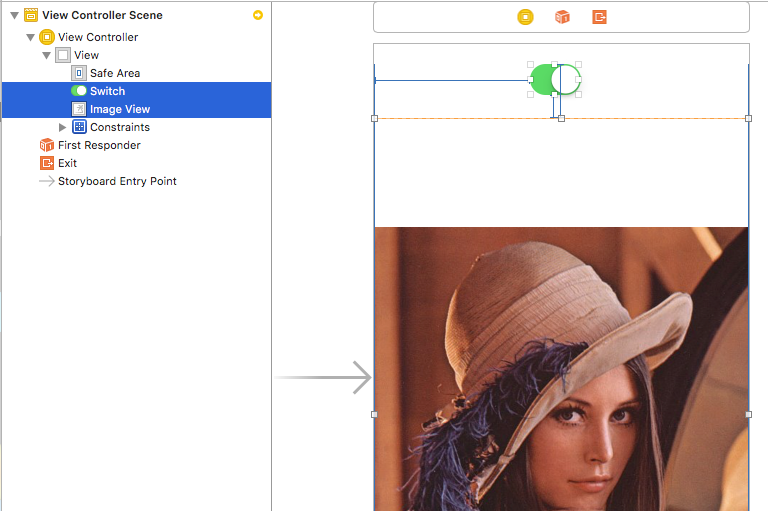Click the blue Constraints grid icon

79,127
